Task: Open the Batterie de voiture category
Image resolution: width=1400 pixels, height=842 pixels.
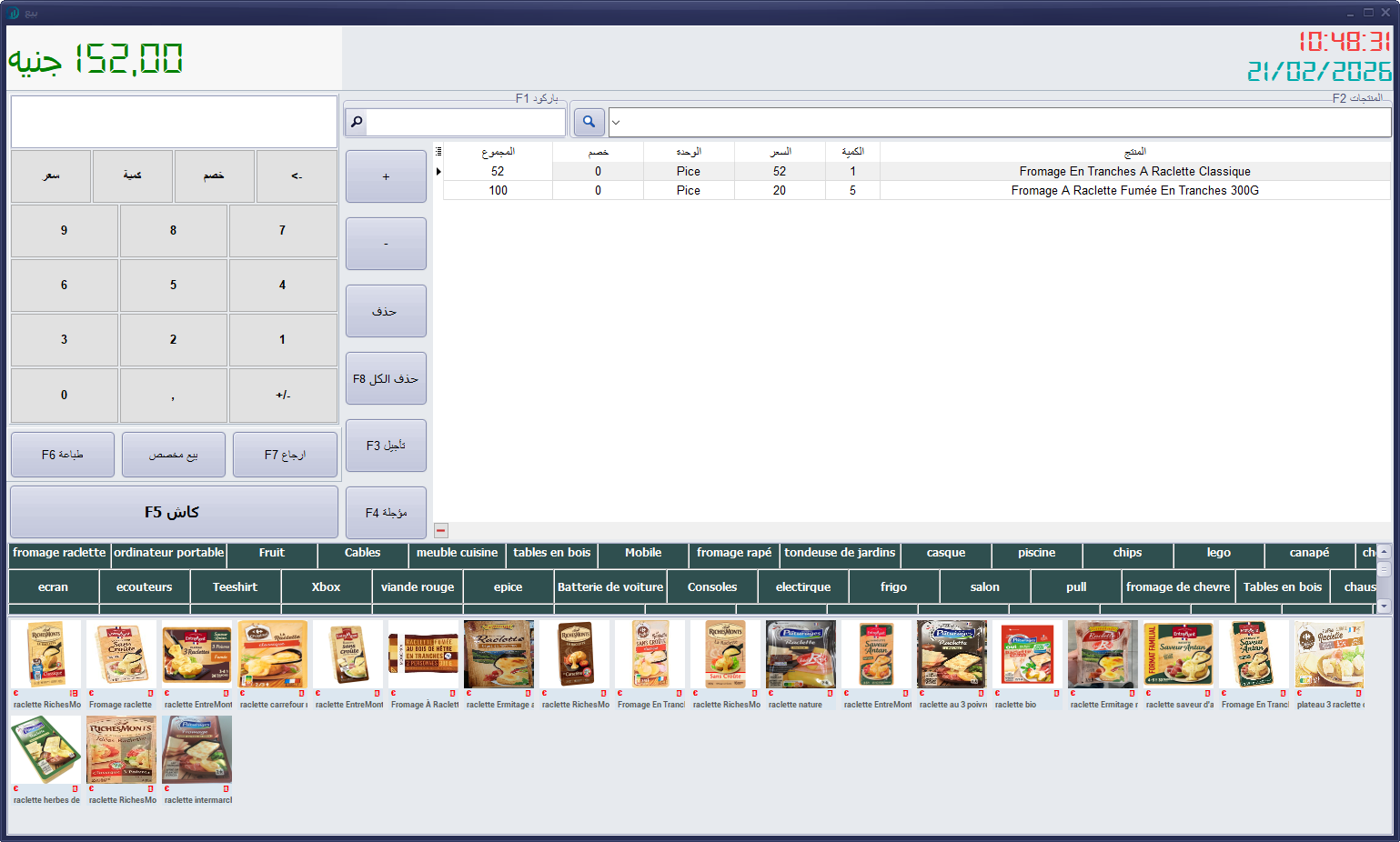Action: pos(610,587)
